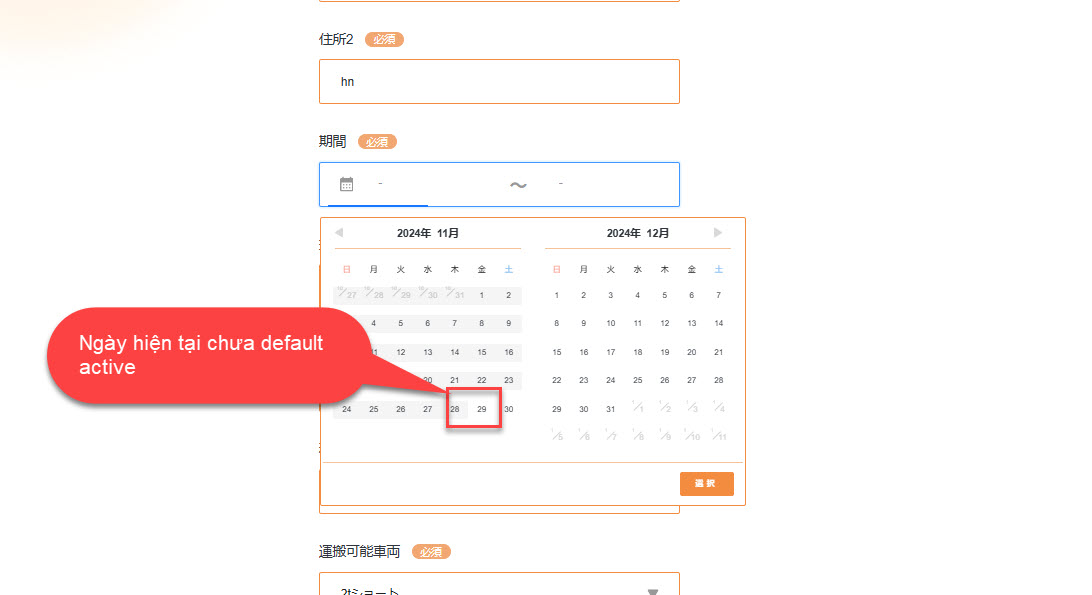Choose November 1 in the calendar
This screenshot has width=1092, height=595.
click(x=481, y=295)
